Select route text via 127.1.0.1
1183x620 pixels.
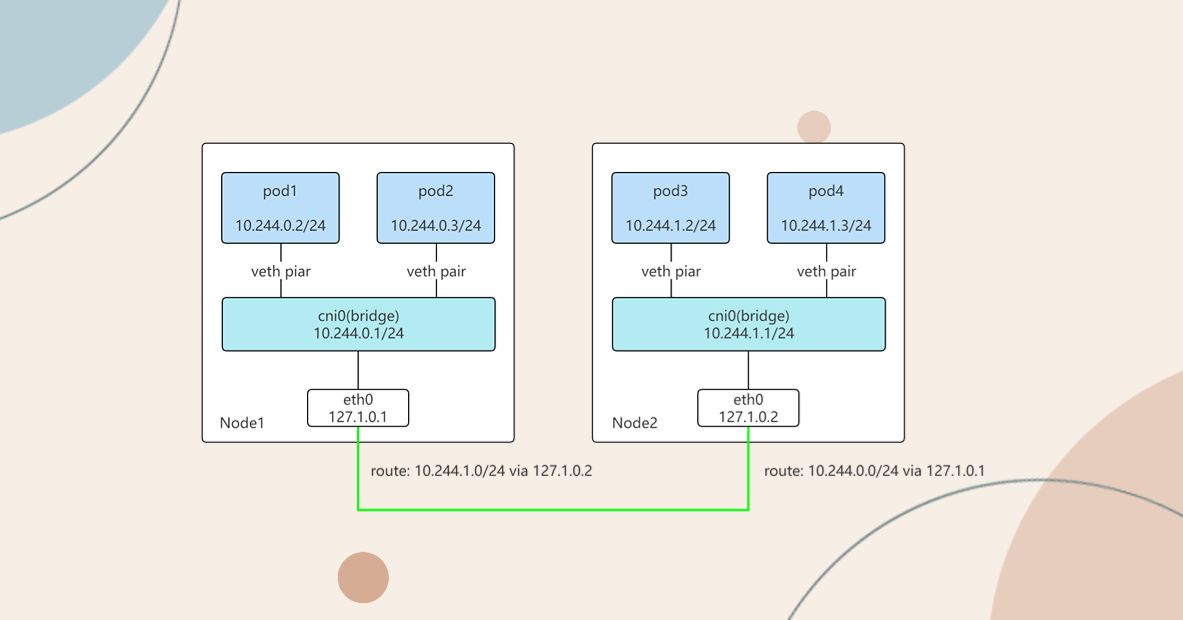pos(874,471)
